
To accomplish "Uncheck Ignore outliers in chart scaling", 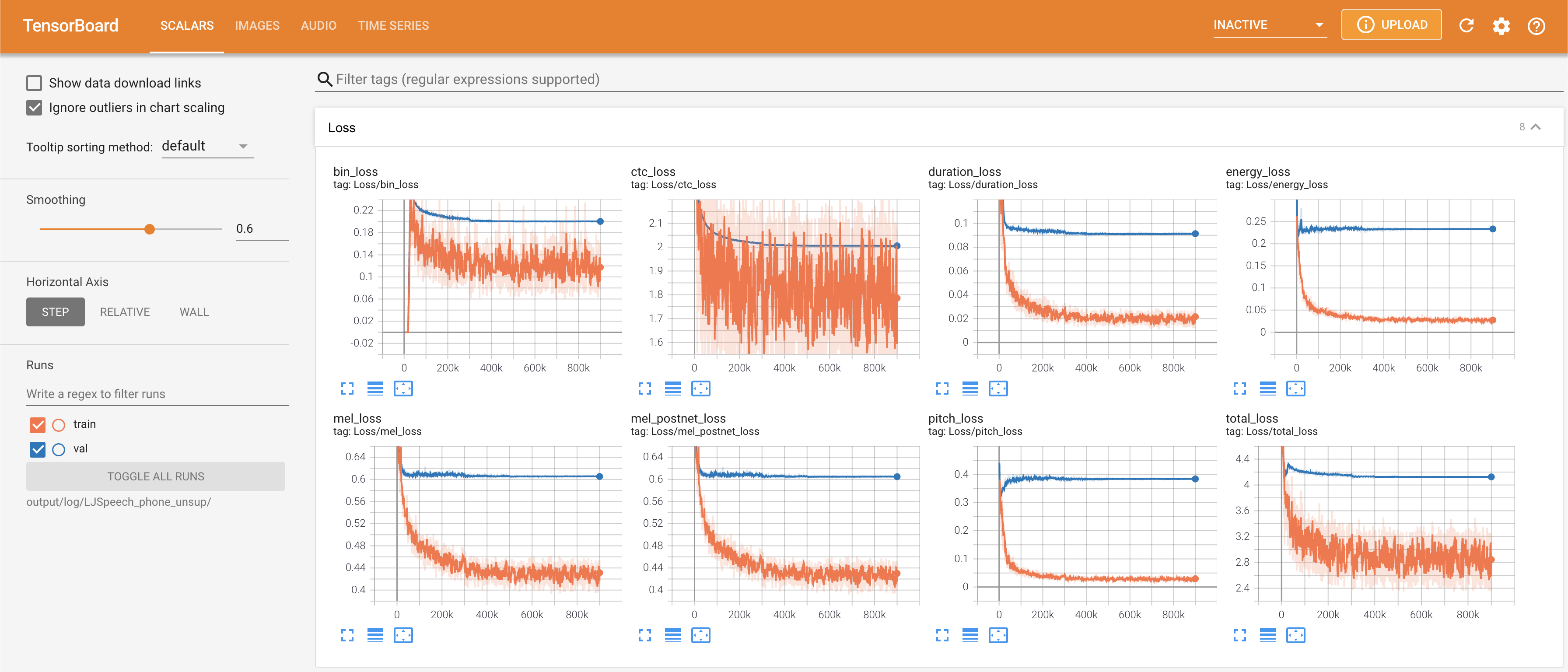I will 34,108.
